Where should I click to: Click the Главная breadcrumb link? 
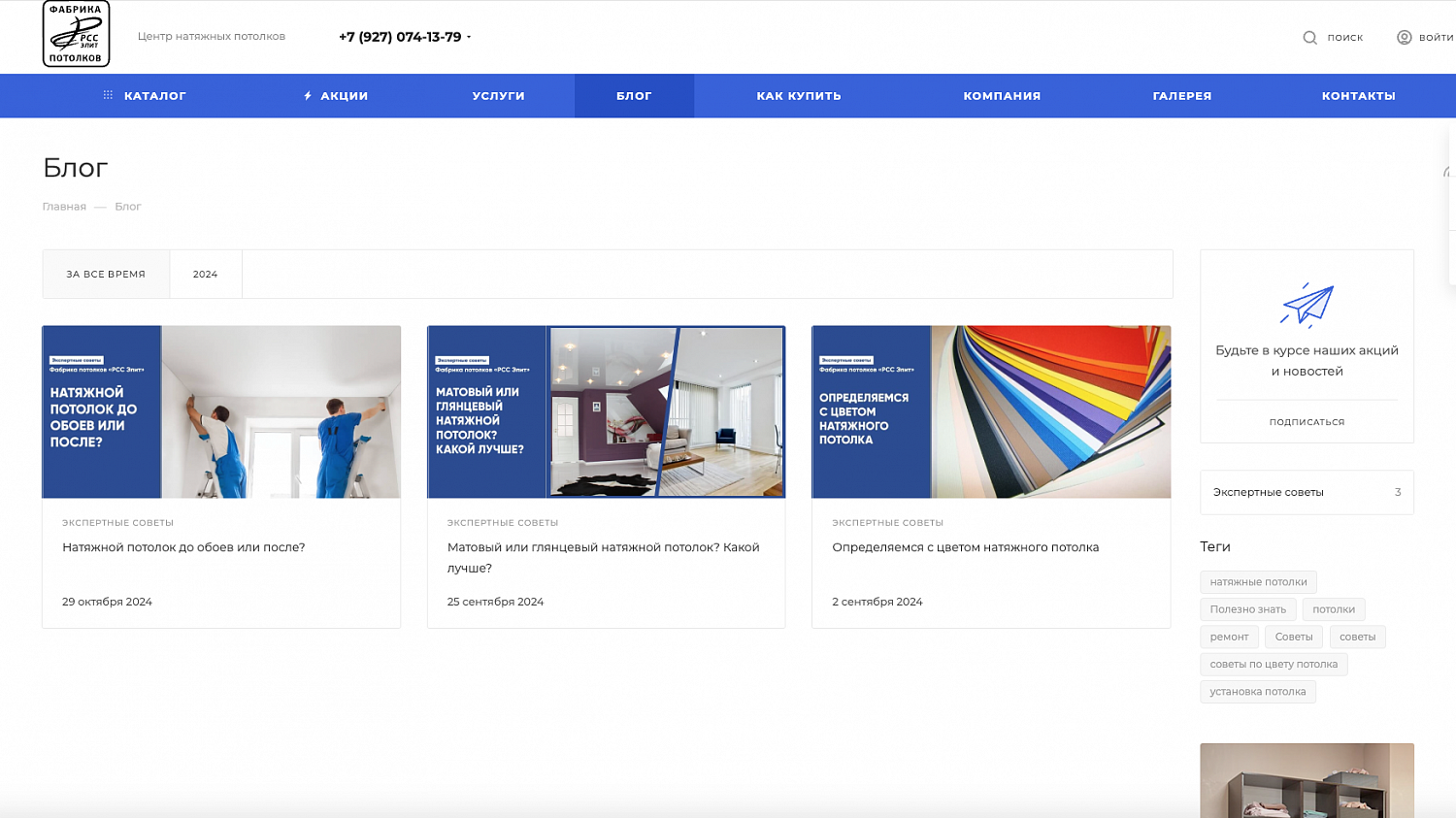(x=64, y=207)
